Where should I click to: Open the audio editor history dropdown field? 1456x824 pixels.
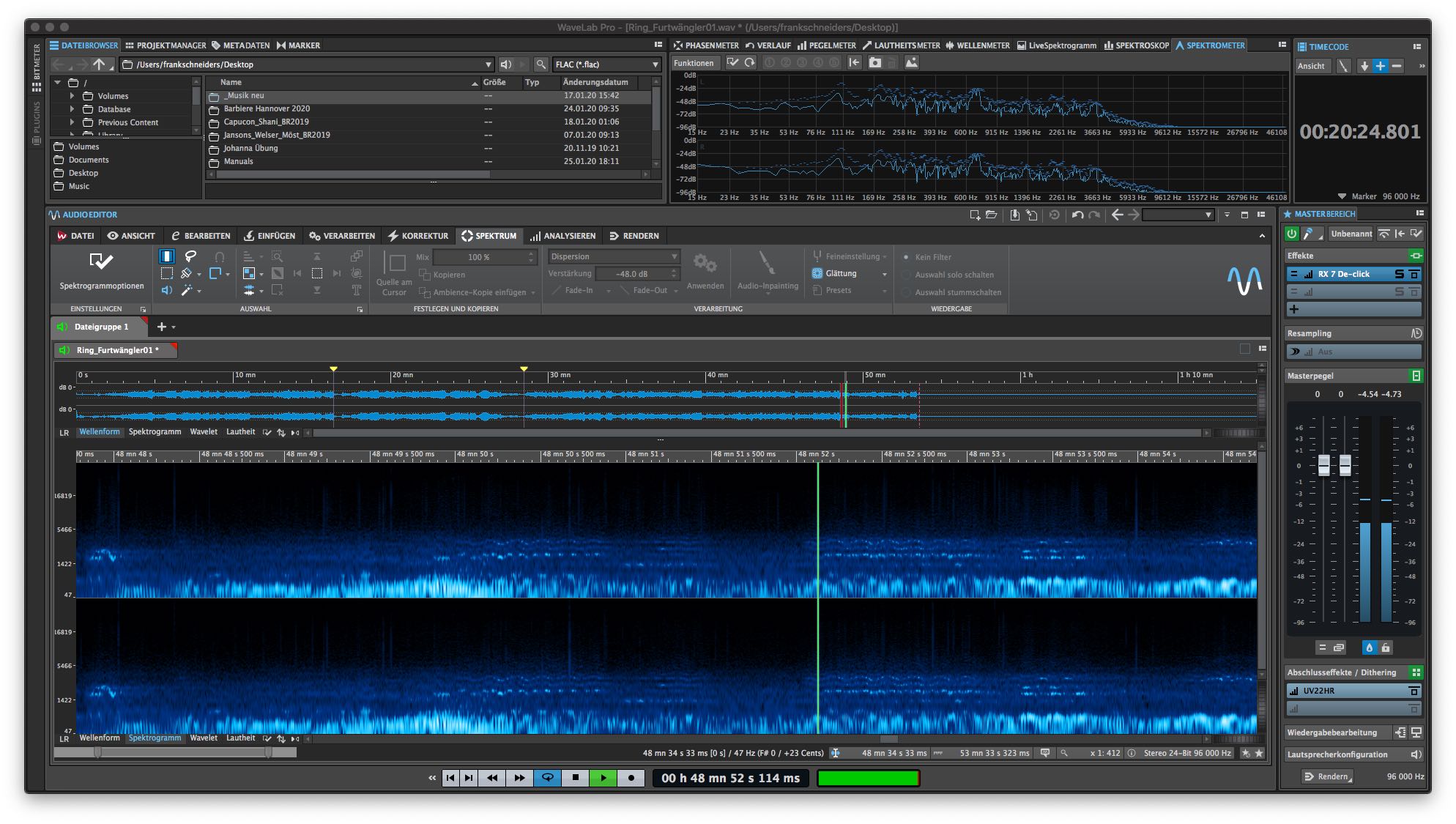point(1178,215)
